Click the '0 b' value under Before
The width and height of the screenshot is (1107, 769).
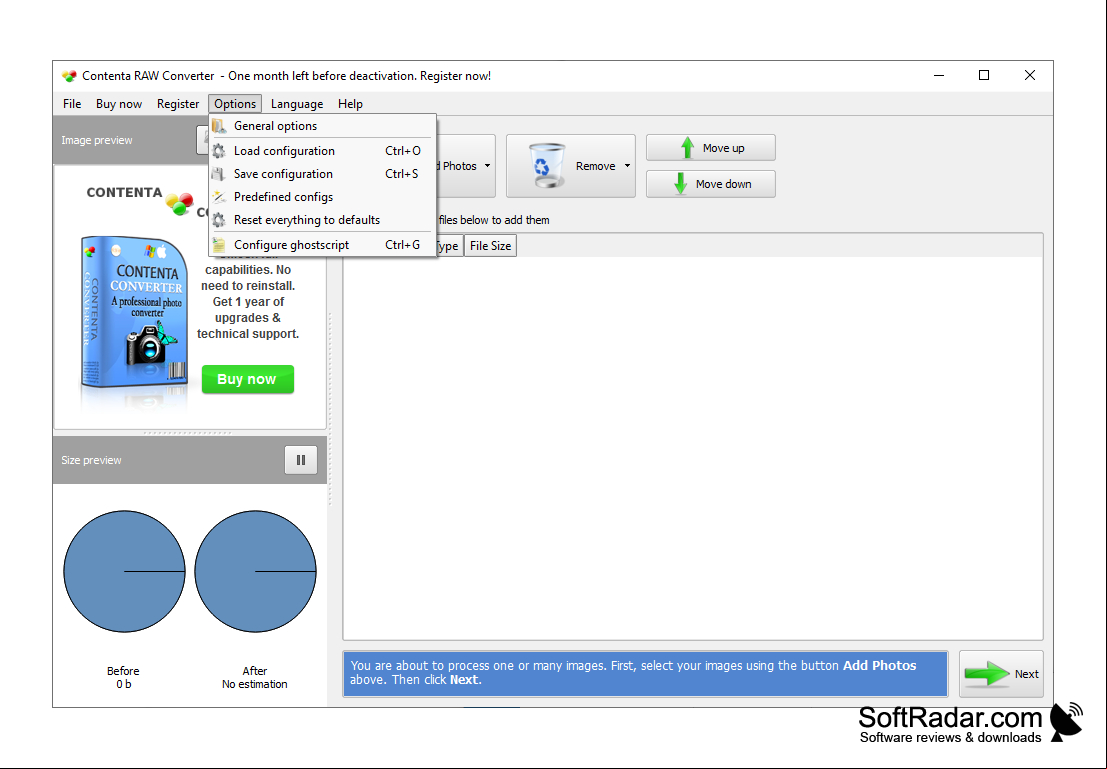124,684
